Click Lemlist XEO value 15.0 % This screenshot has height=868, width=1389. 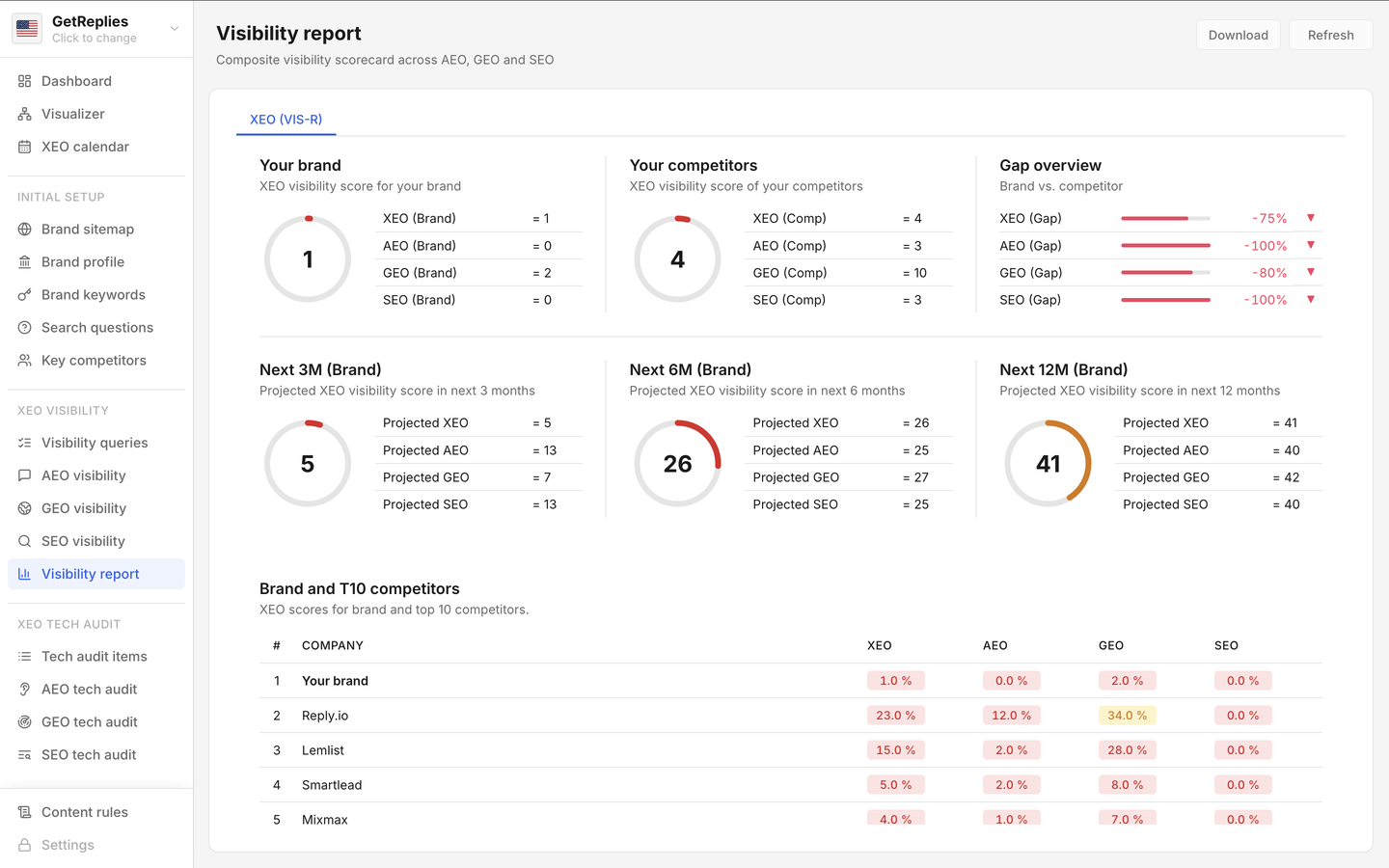coord(896,750)
